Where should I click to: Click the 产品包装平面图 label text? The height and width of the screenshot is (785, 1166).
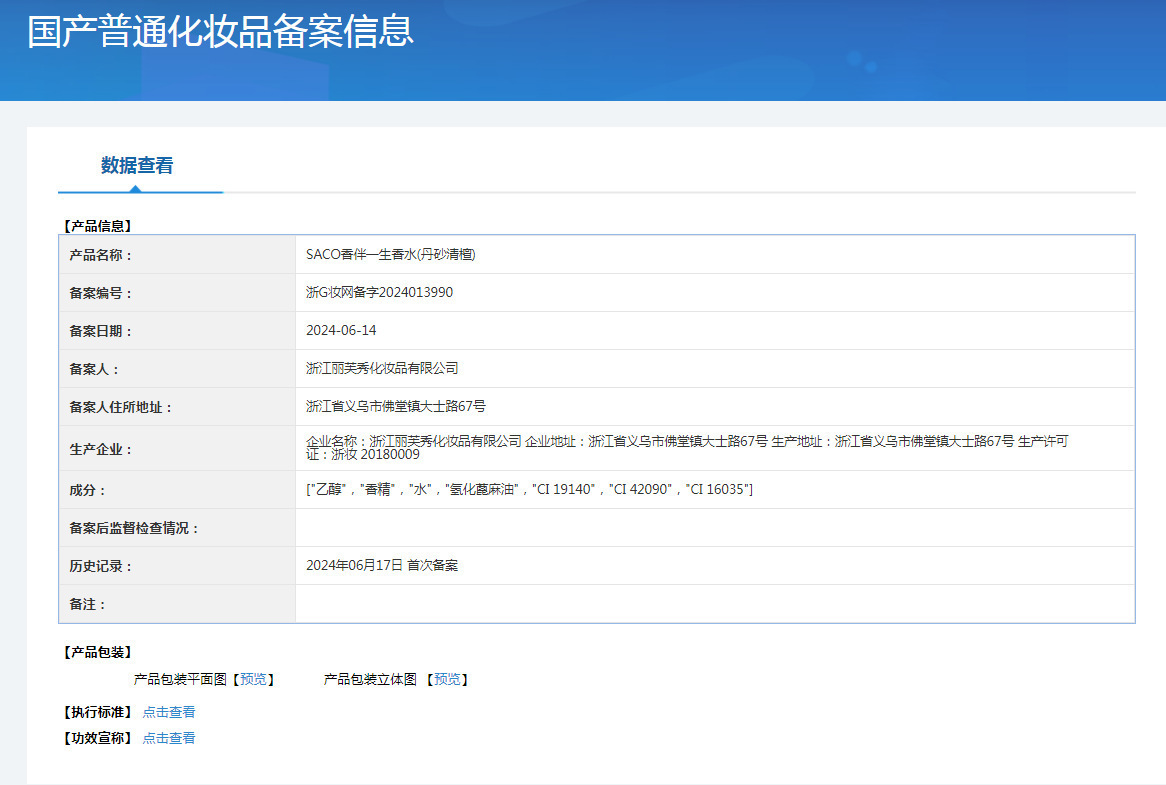click(x=180, y=679)
